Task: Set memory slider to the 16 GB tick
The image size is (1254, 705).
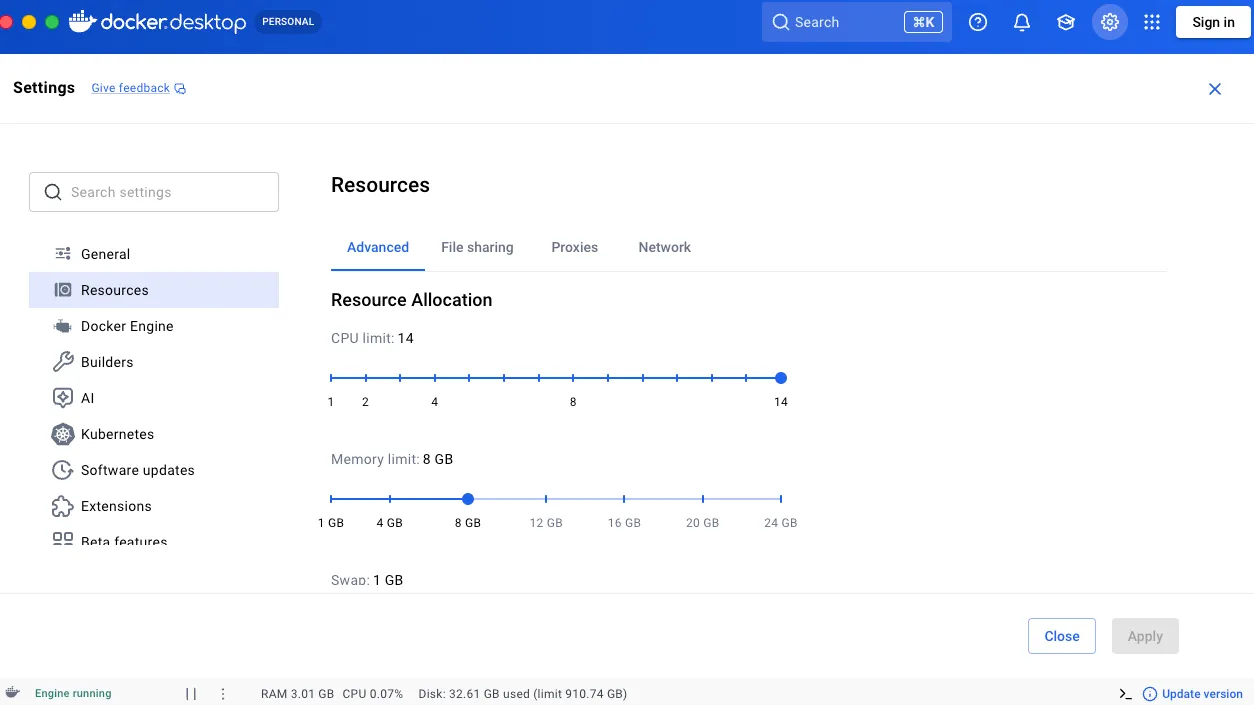Action: [x=624, y=498]
